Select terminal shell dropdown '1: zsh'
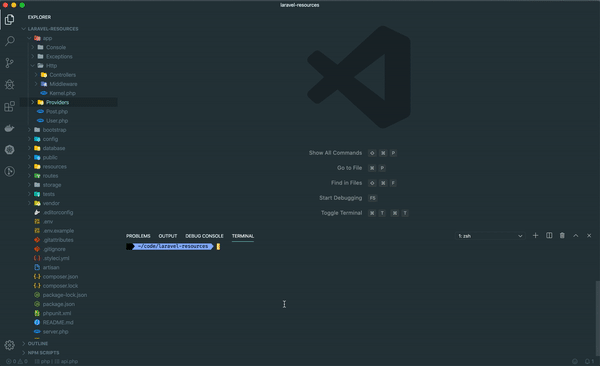The width and height of the screenshot is (600, 366). 490,236
